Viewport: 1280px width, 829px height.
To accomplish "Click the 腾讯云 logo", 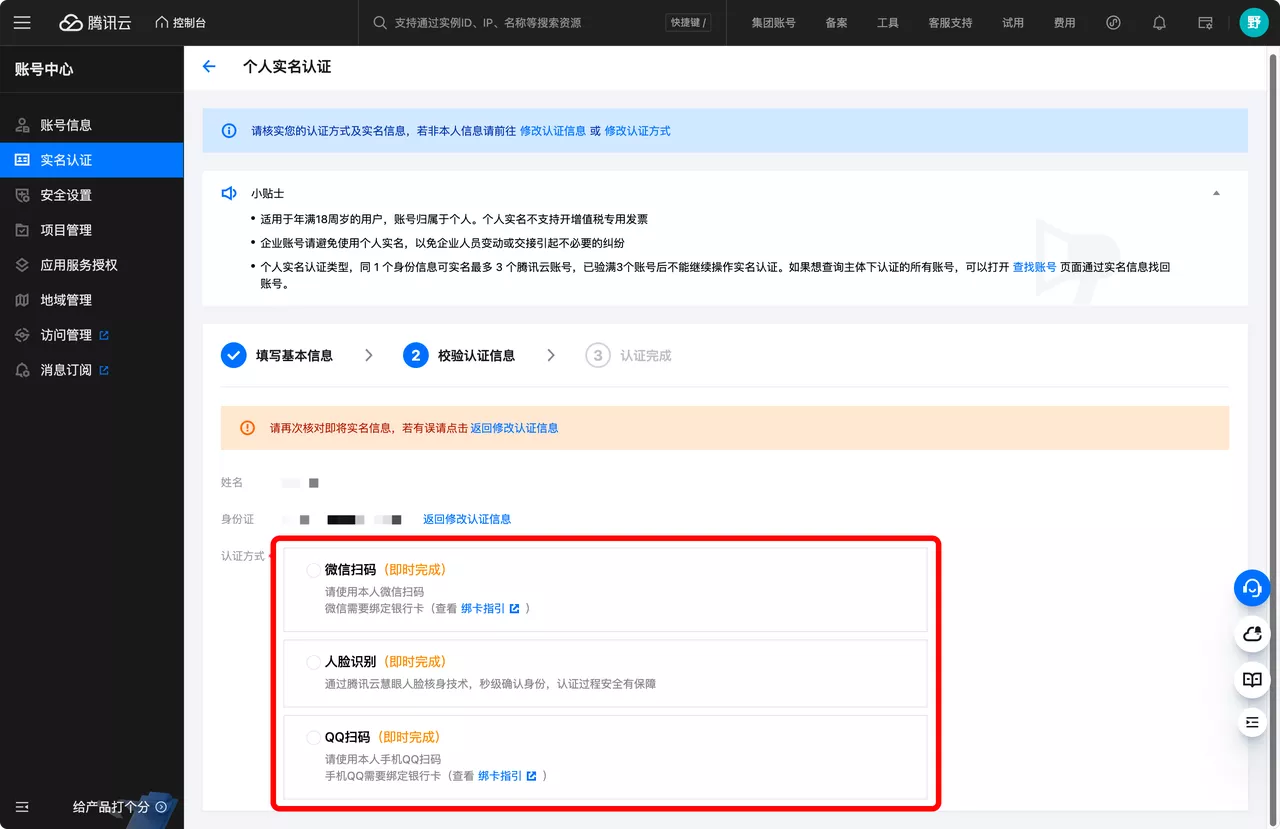I will [95, 21].
